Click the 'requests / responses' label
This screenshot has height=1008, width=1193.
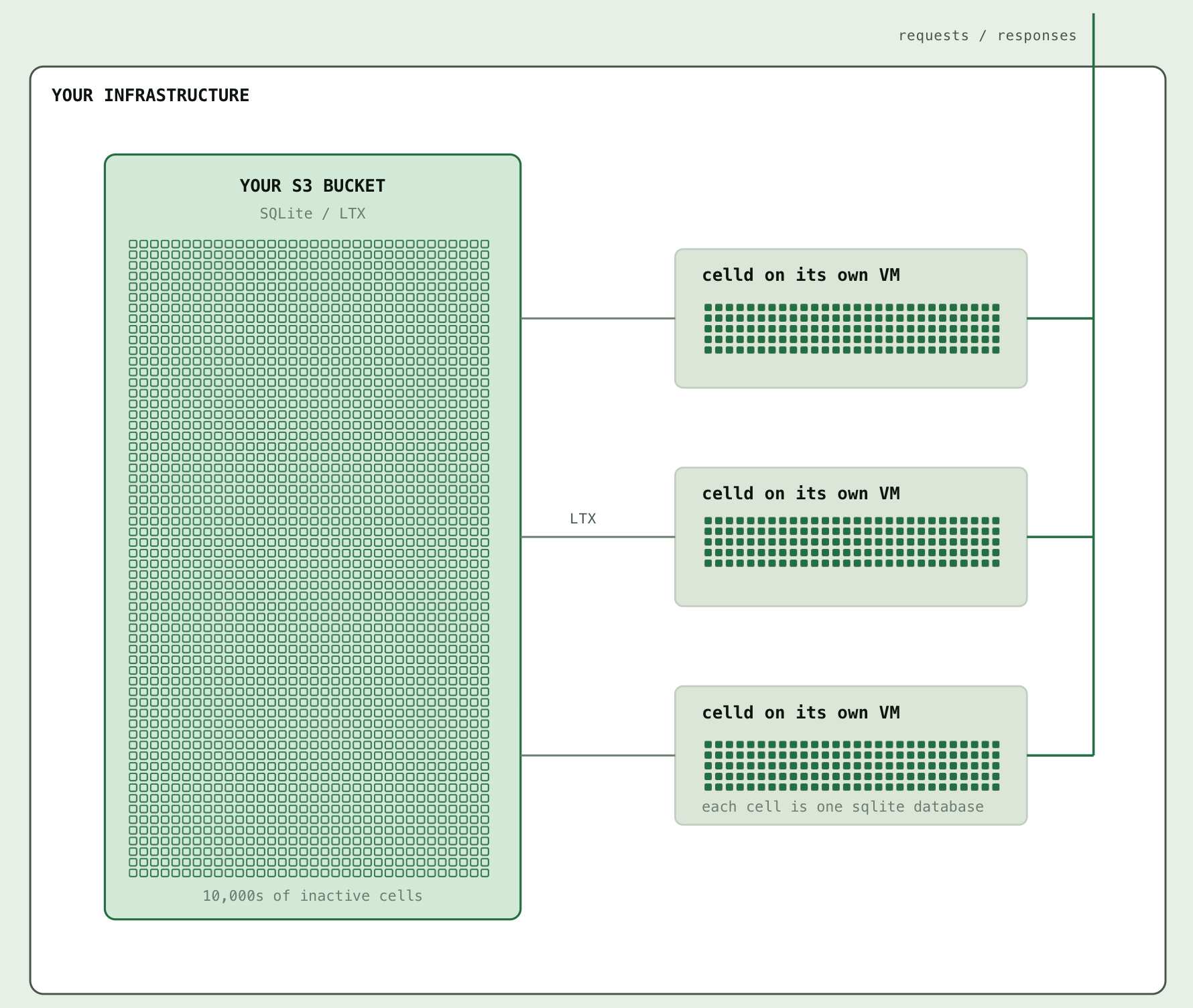tap(987, 36)
